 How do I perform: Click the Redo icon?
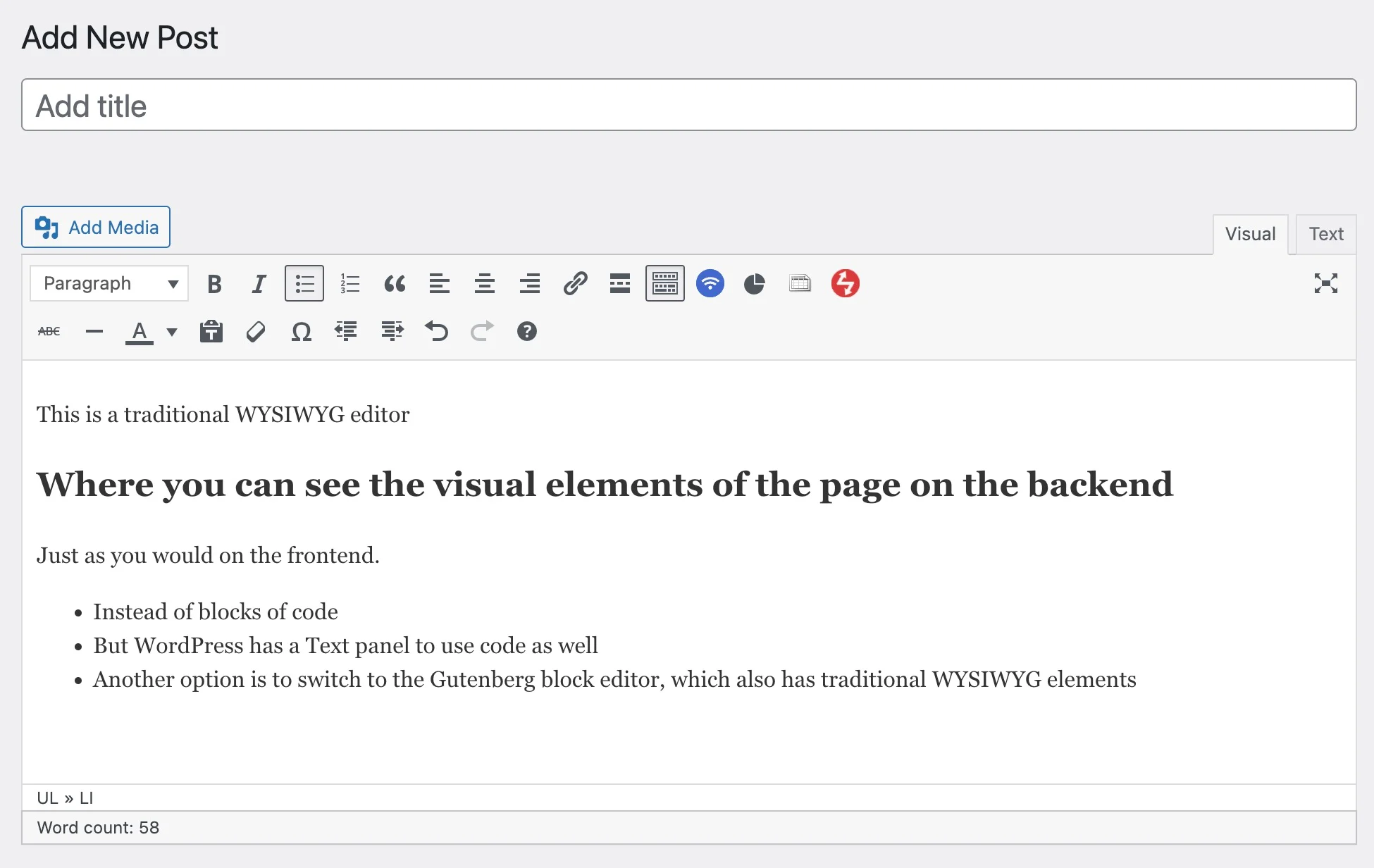[481, 332]
